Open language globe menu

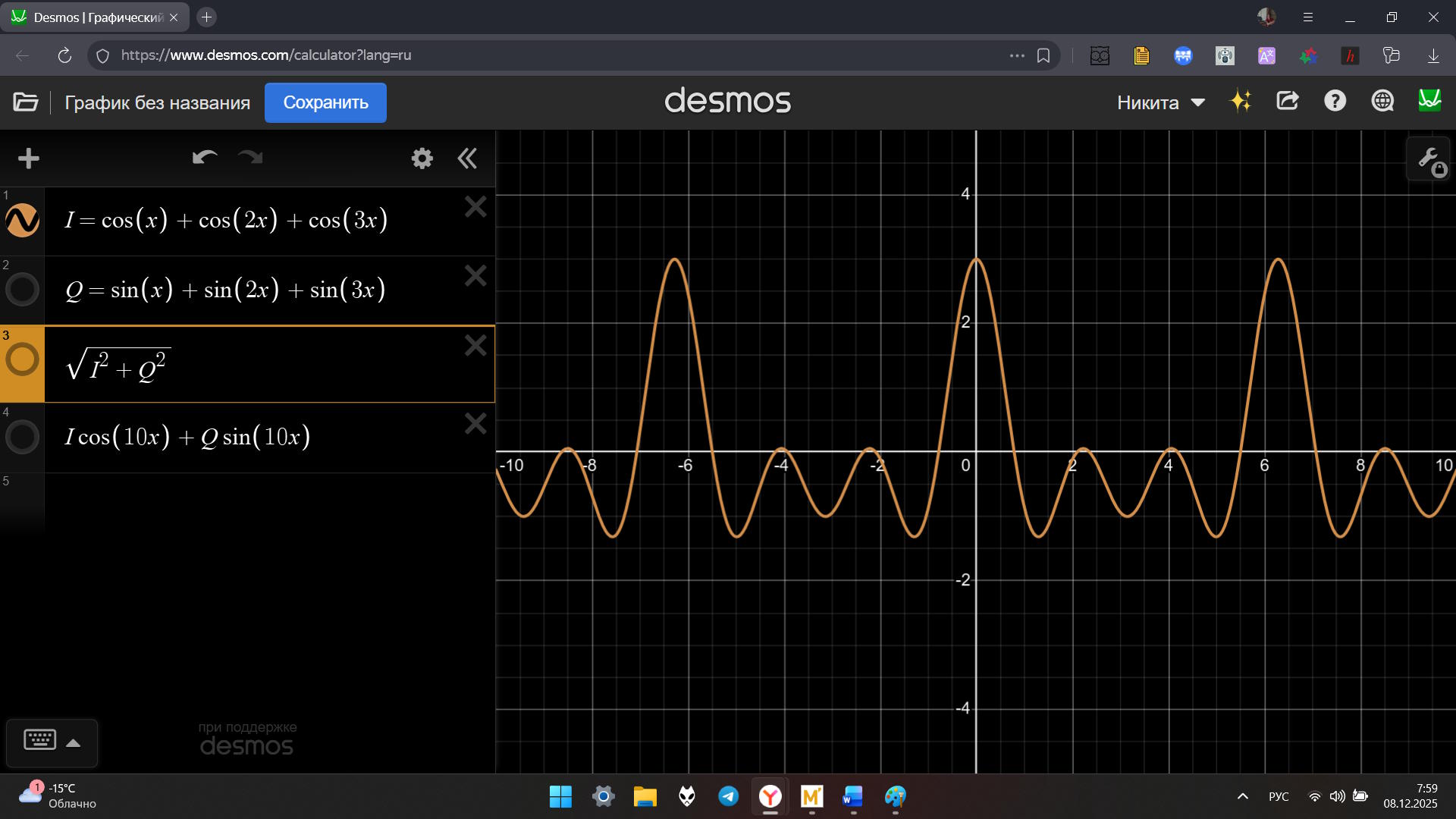tap(1382, 101)
